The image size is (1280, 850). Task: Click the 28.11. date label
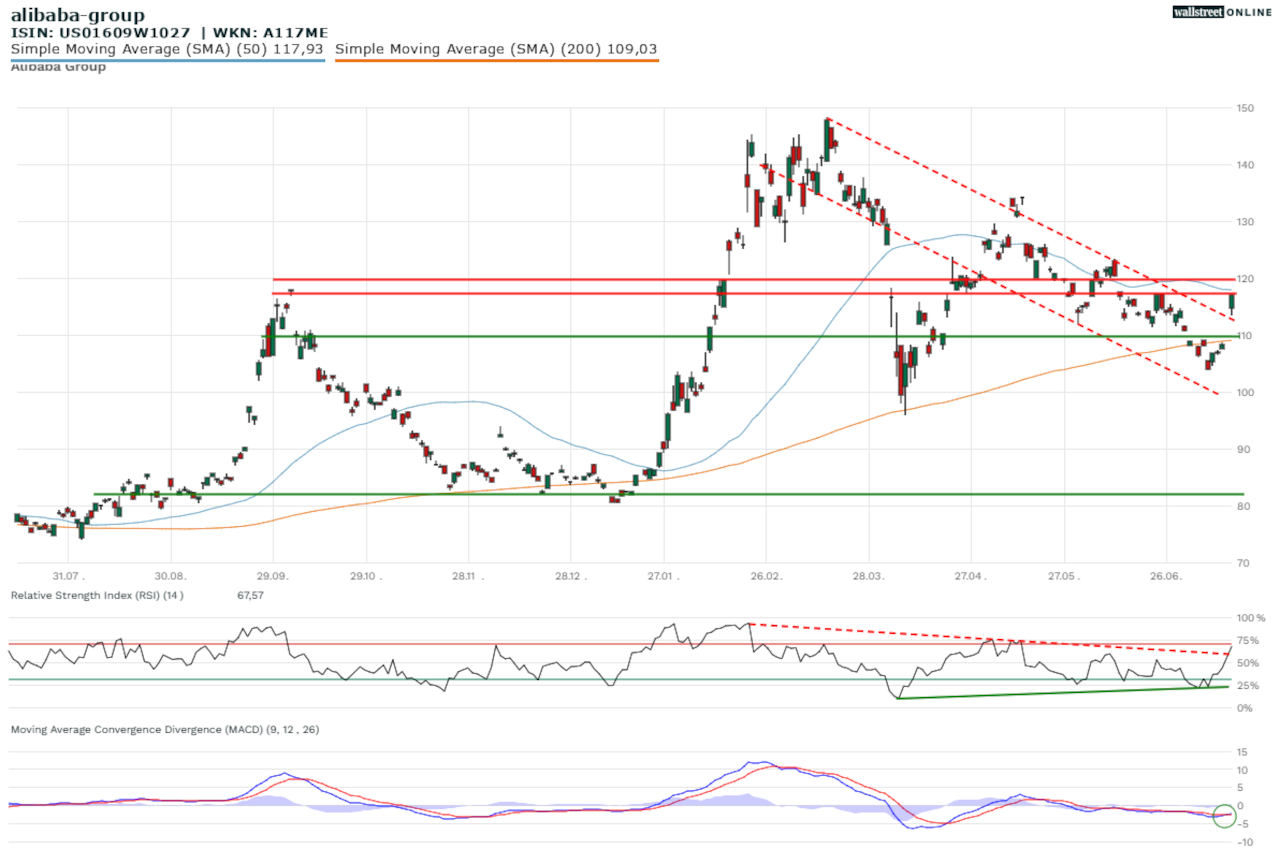467,577
